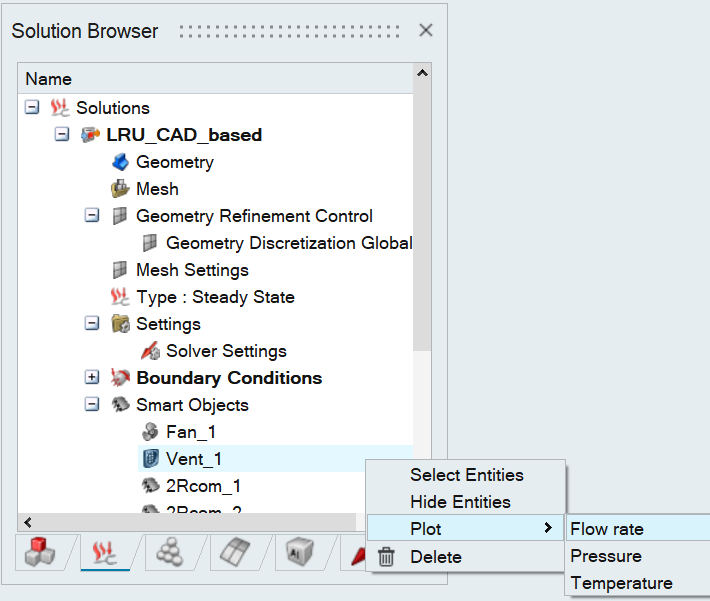Collapse the Smart Objects node
The width and height of the screenshot is (710, 601).
click(92, 405)
